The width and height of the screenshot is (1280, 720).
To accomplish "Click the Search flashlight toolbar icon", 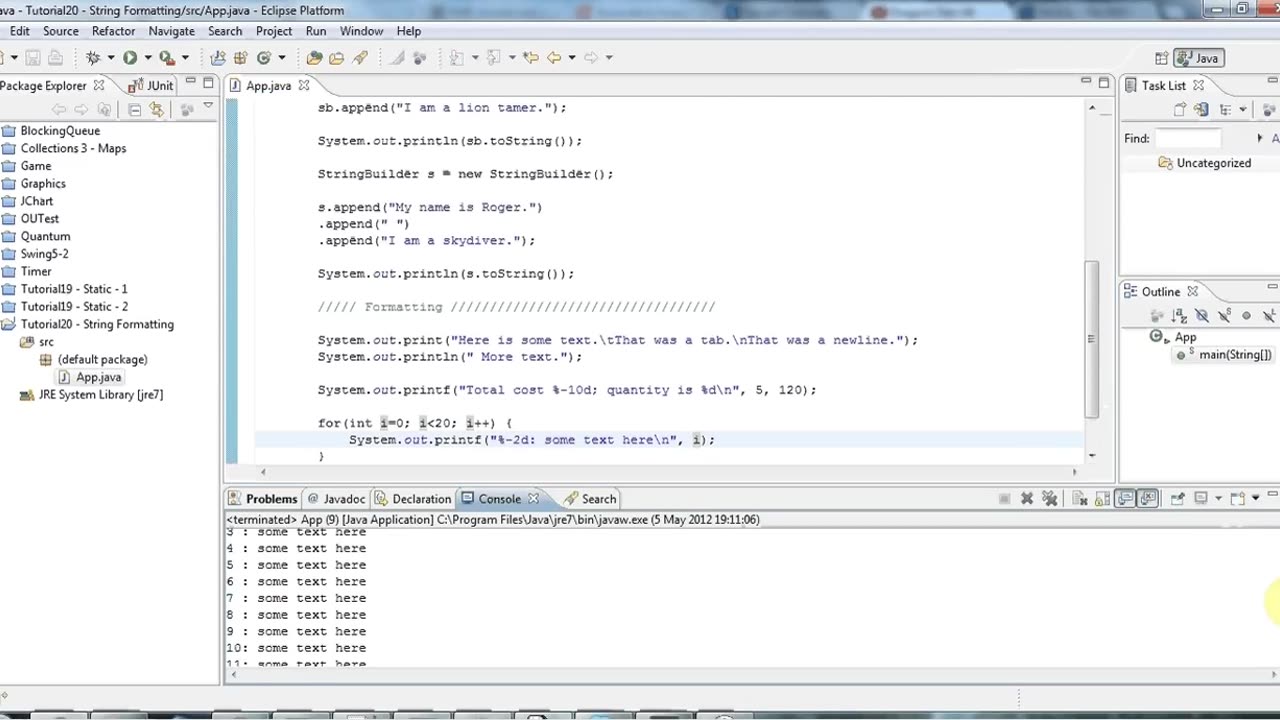I will click(360, 58).
